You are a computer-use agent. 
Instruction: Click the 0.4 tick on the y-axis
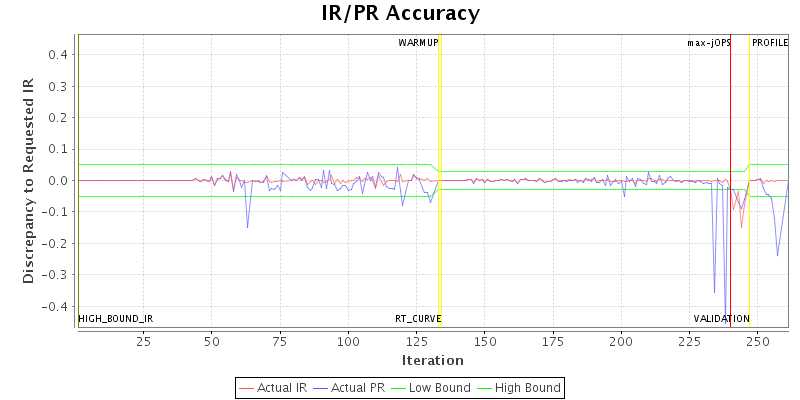tap(57, 55)
